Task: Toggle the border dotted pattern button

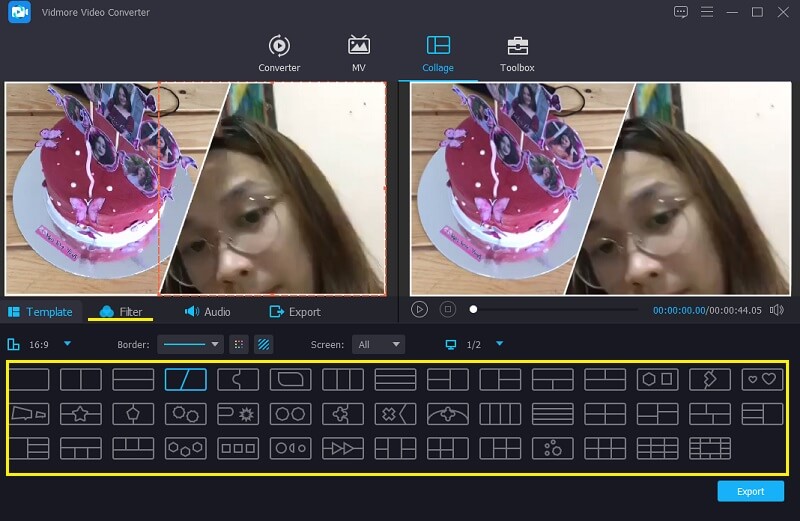Action: (x=239, y=344)
